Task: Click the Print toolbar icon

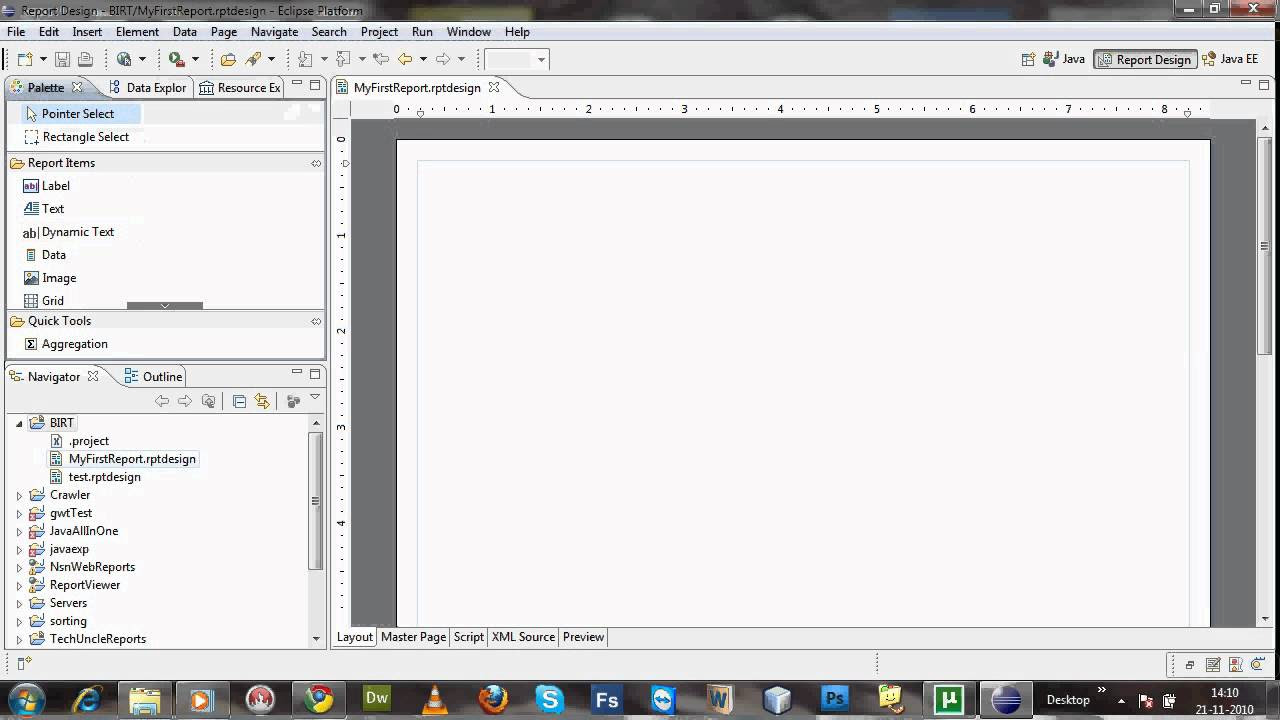Action: (85, 60)
